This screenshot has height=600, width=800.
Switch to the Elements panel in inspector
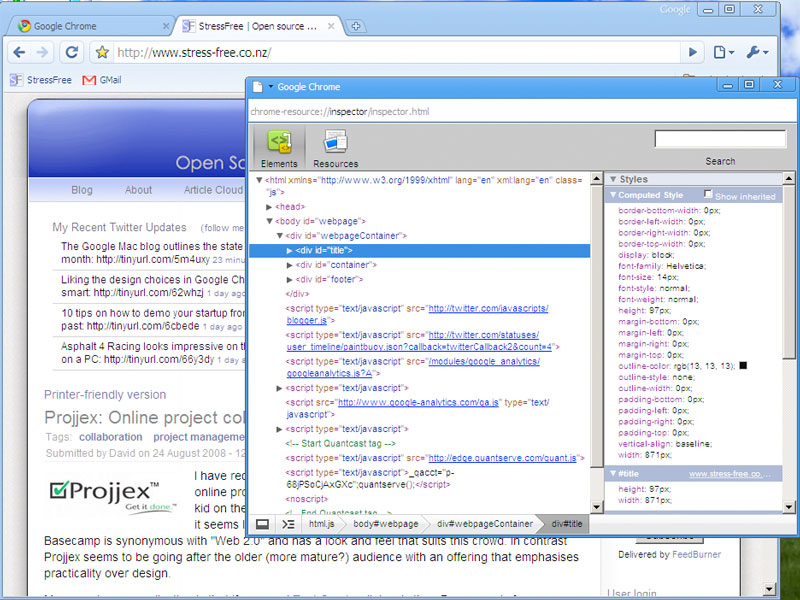[x=279, y=147]
